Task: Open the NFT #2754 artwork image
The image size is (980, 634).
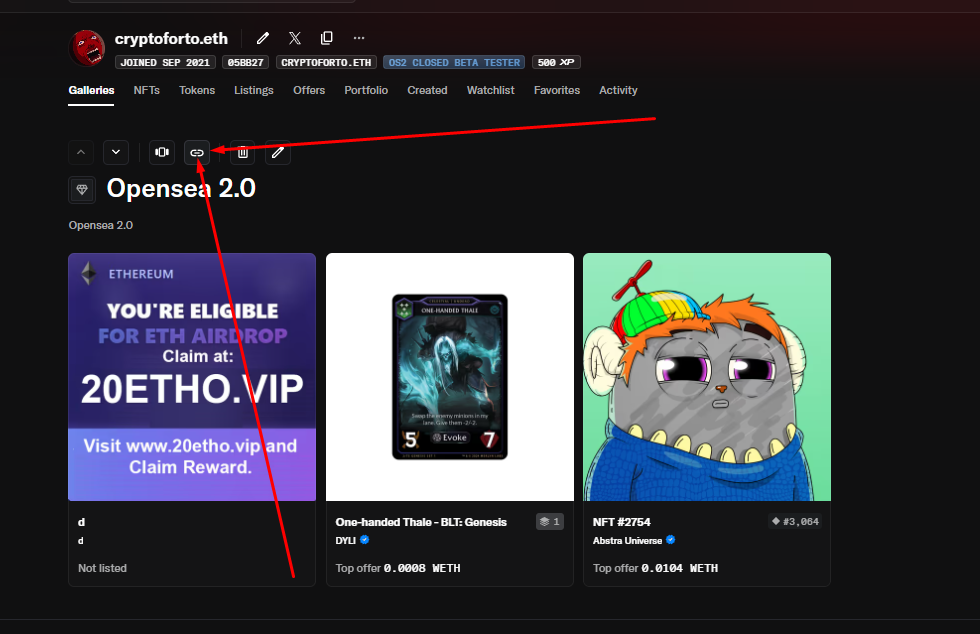Action: click(x=707, y=377)
